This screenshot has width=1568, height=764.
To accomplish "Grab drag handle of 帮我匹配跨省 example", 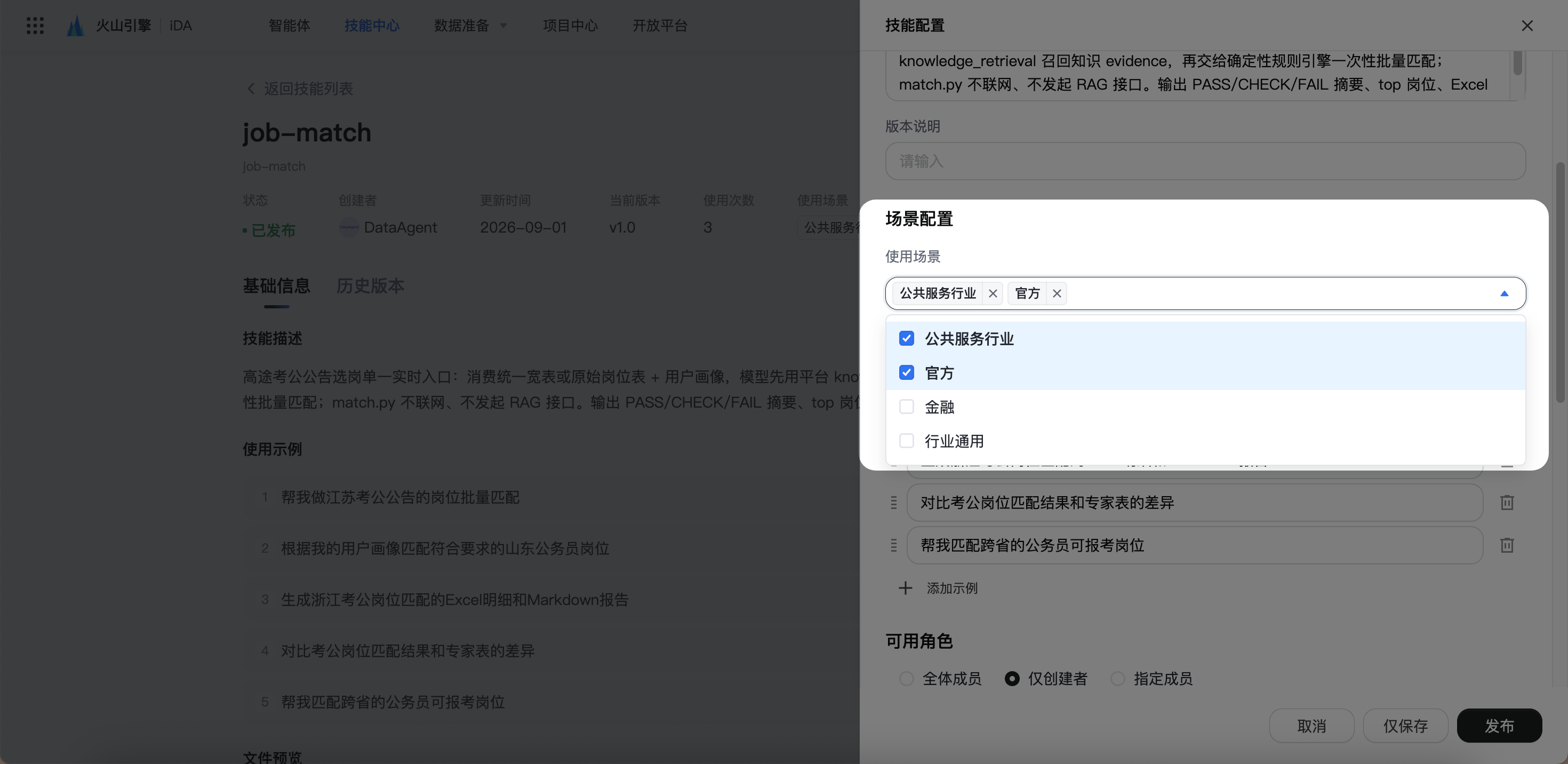I will click(x=893, y=545).
